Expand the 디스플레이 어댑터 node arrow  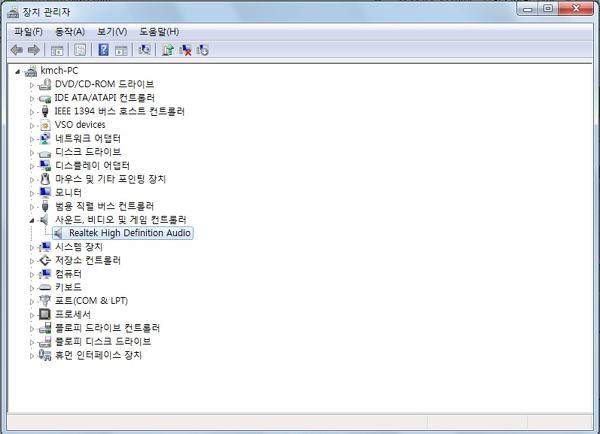click(x=32, y=166)
